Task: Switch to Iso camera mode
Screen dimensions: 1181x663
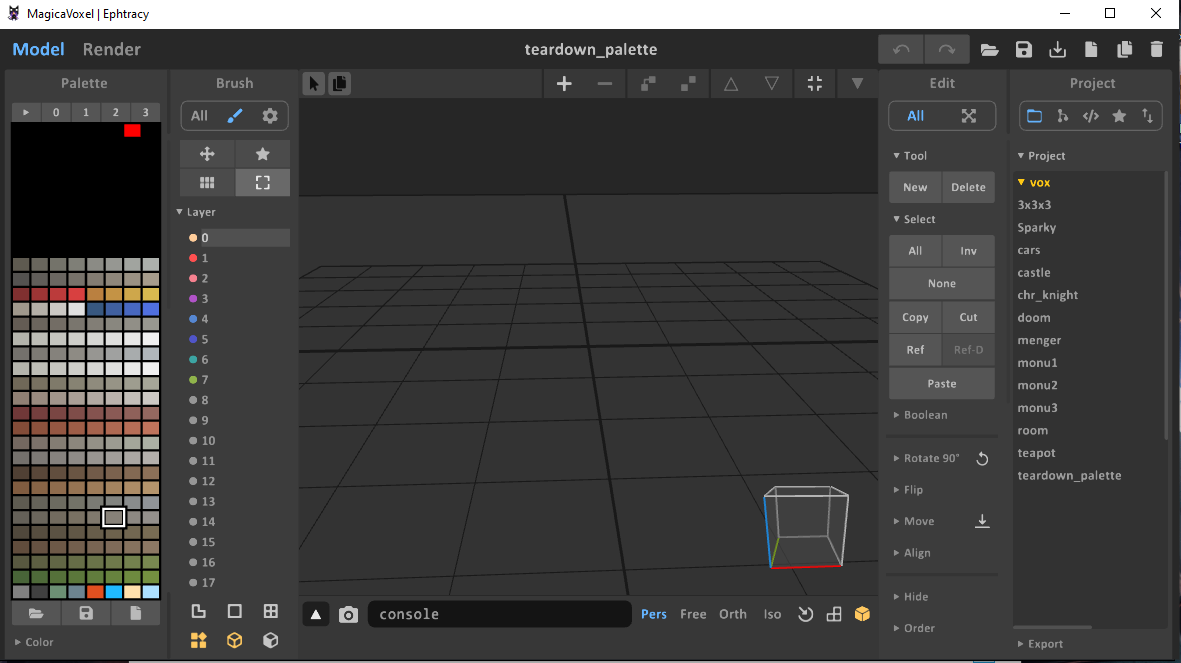Action: (x=772, y=615)
